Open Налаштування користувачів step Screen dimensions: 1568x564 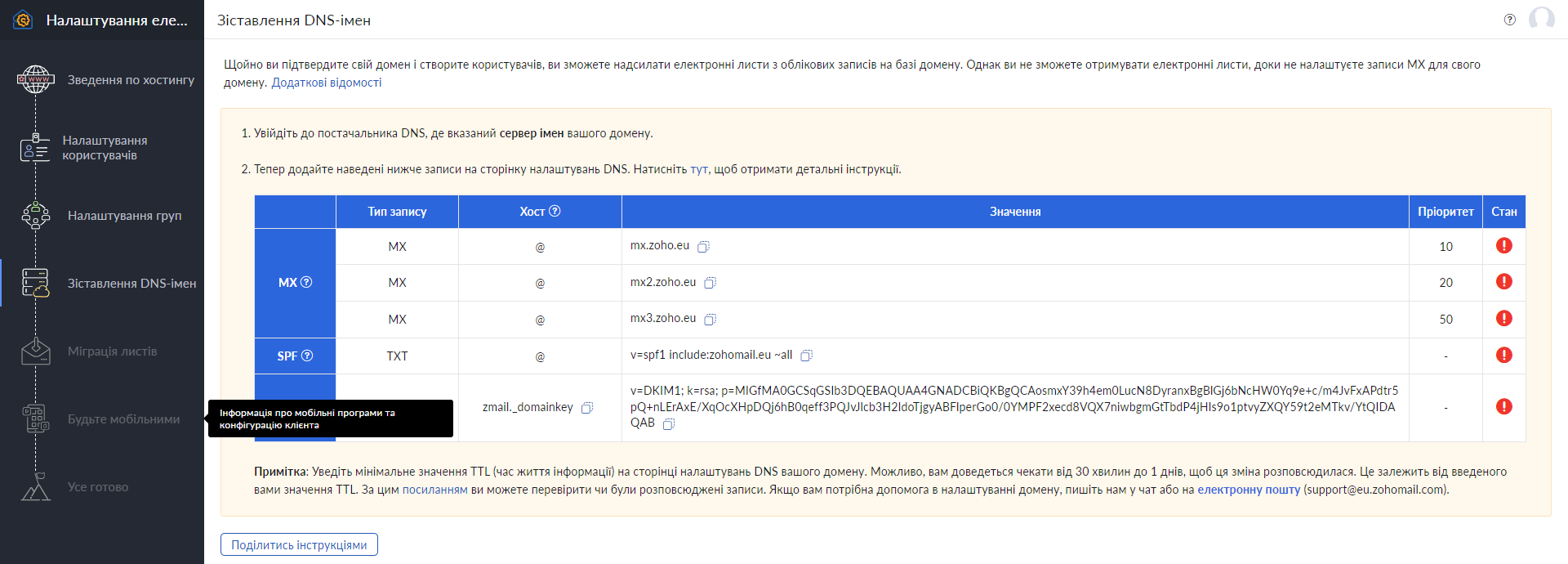(105, 148)
